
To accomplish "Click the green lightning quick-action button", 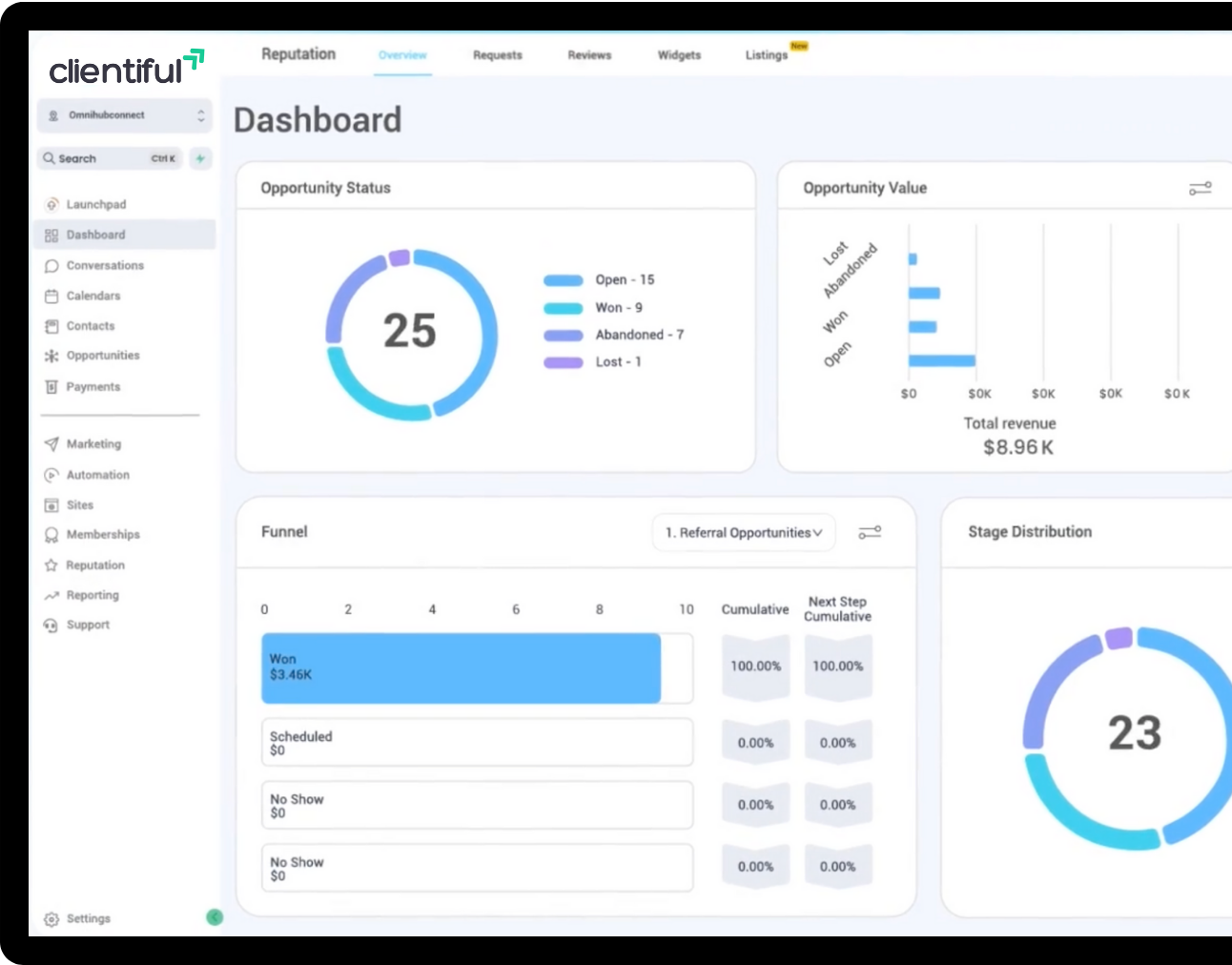I will [200, 158].
